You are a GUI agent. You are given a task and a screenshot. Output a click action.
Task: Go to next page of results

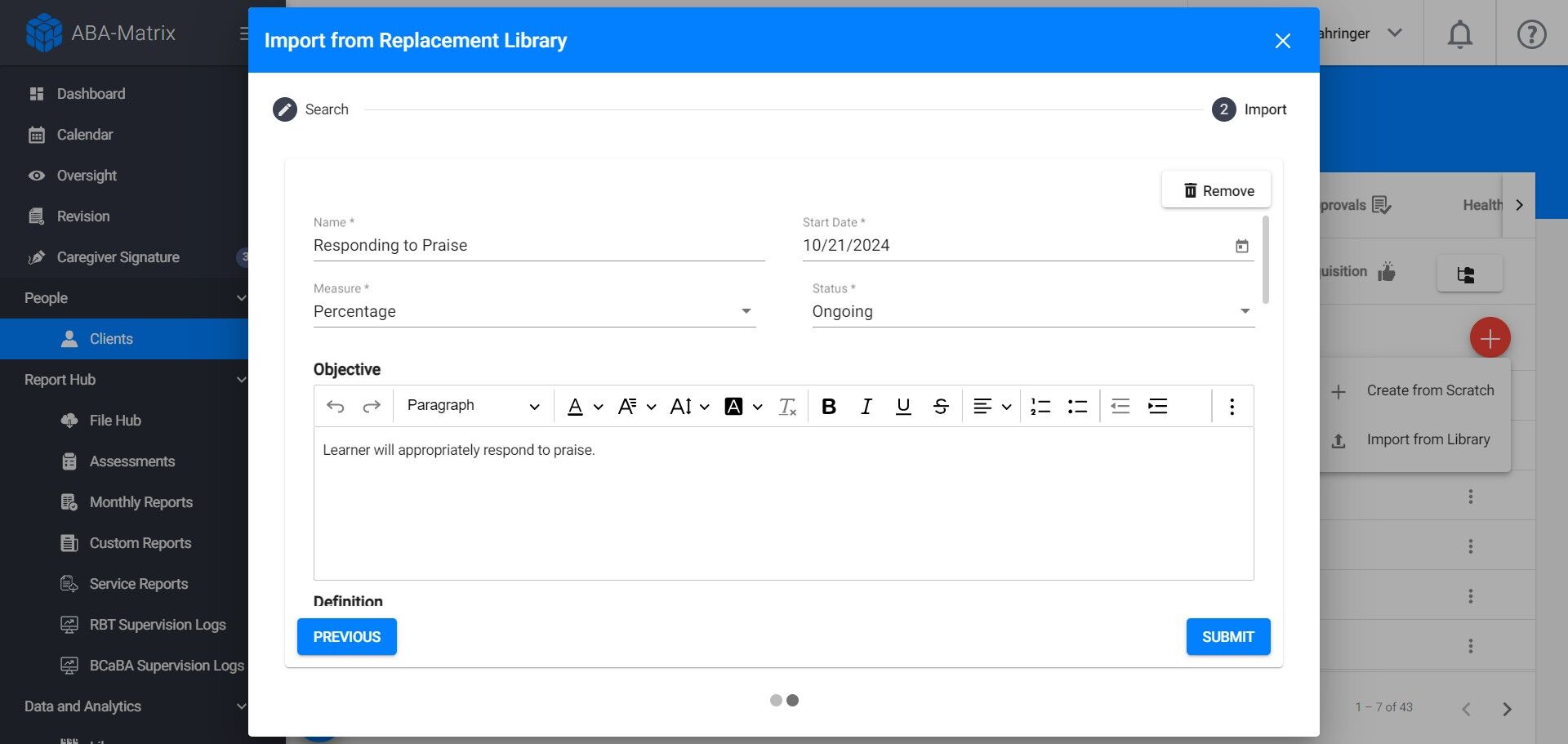1507,709
